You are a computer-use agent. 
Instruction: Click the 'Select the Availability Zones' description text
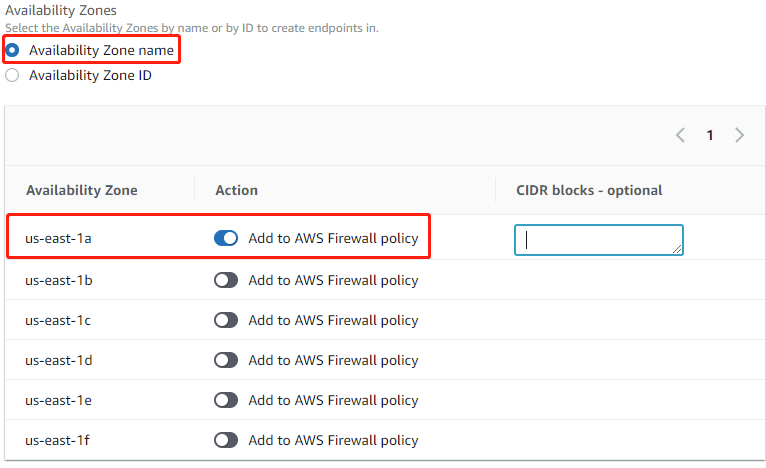click(192, 28)
